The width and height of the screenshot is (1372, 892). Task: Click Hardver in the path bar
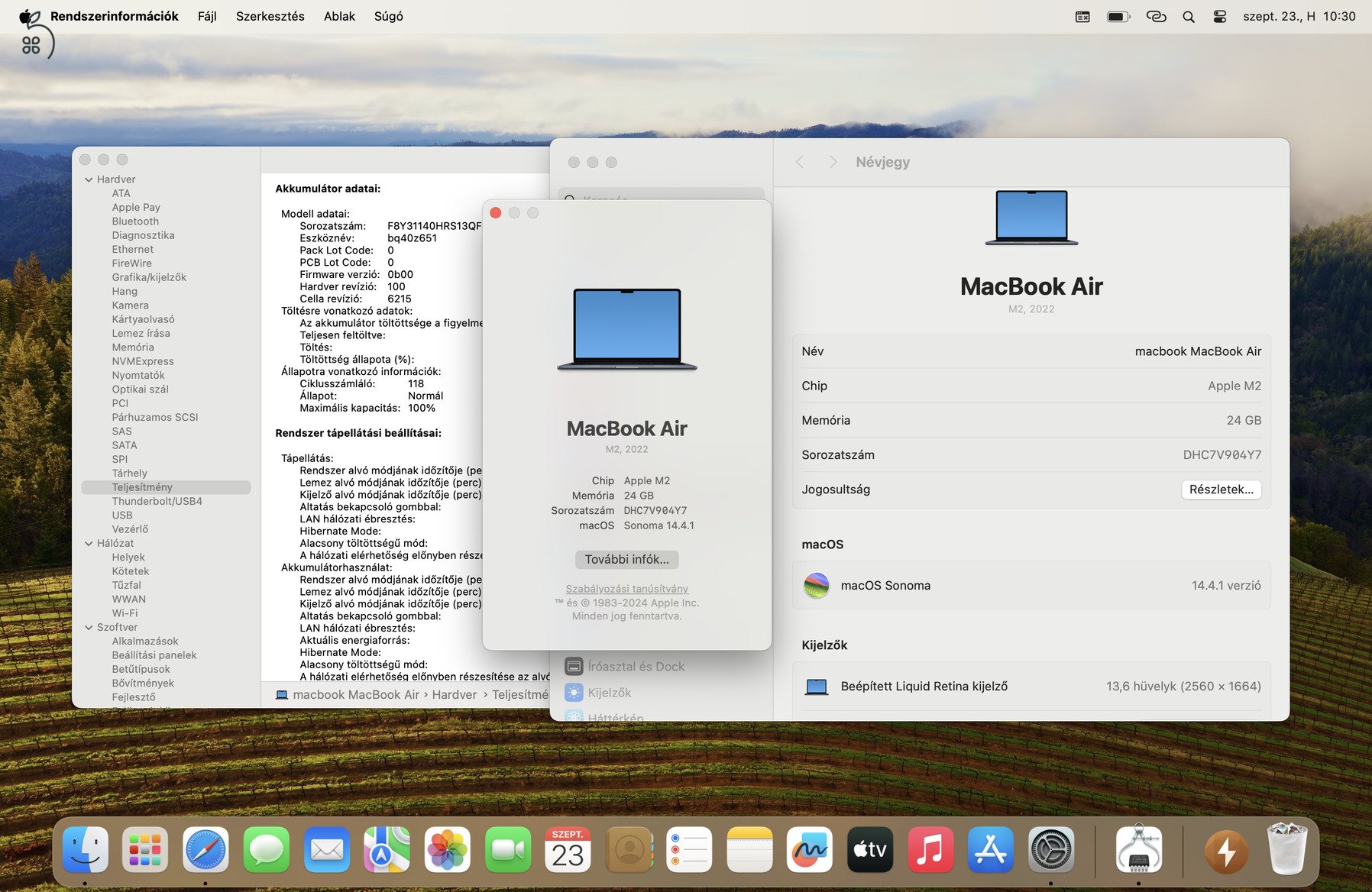click(454, 695)
